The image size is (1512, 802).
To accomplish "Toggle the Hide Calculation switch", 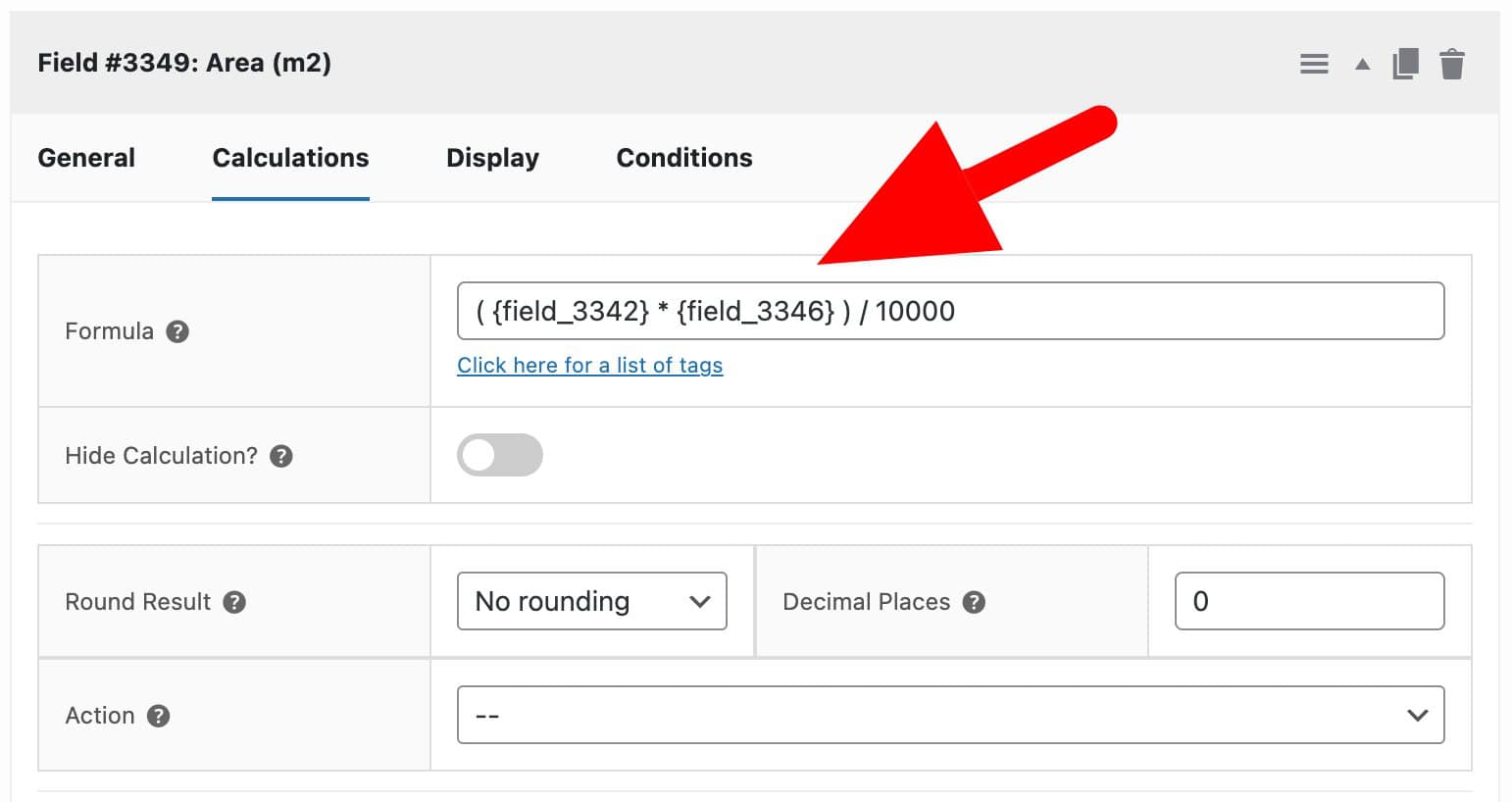I will coord(500,456).
